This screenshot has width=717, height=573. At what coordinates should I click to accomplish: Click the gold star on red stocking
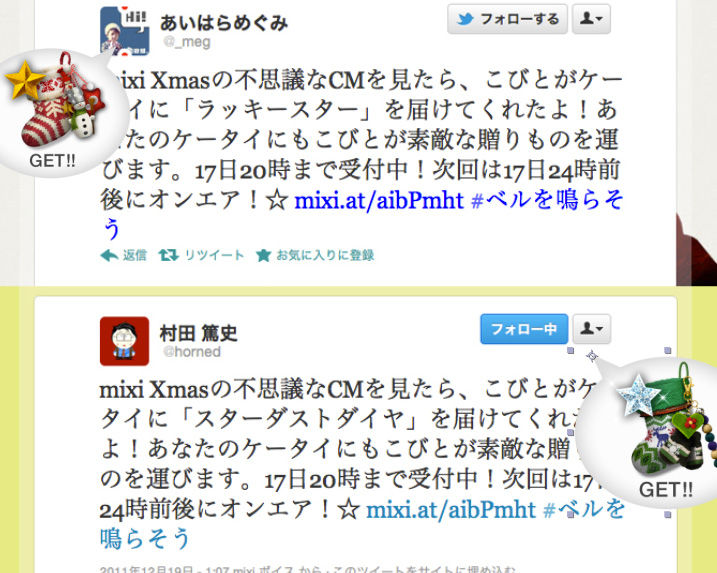click(24, 80)
